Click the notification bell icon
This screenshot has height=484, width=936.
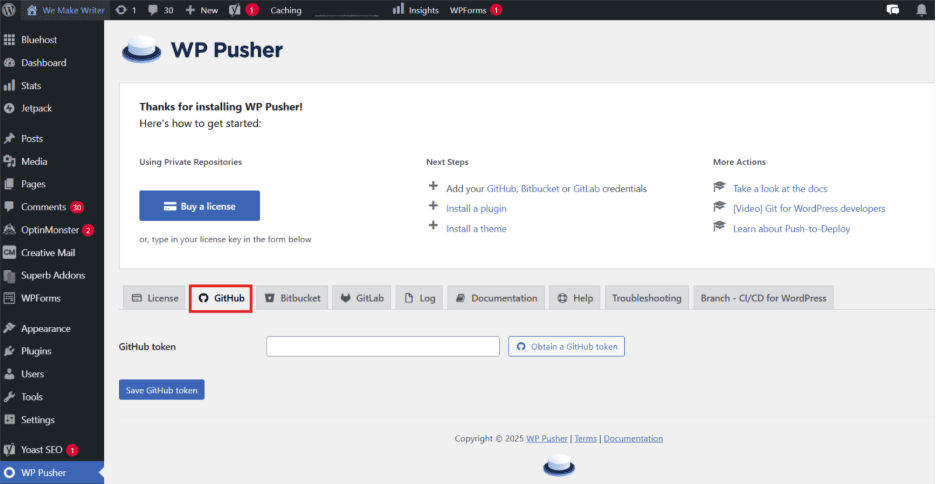tap(922, 10)
